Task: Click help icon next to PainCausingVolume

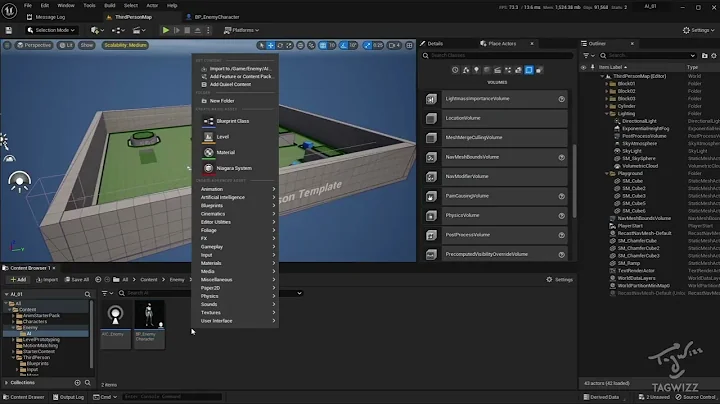Action: (x=562, y=196)
